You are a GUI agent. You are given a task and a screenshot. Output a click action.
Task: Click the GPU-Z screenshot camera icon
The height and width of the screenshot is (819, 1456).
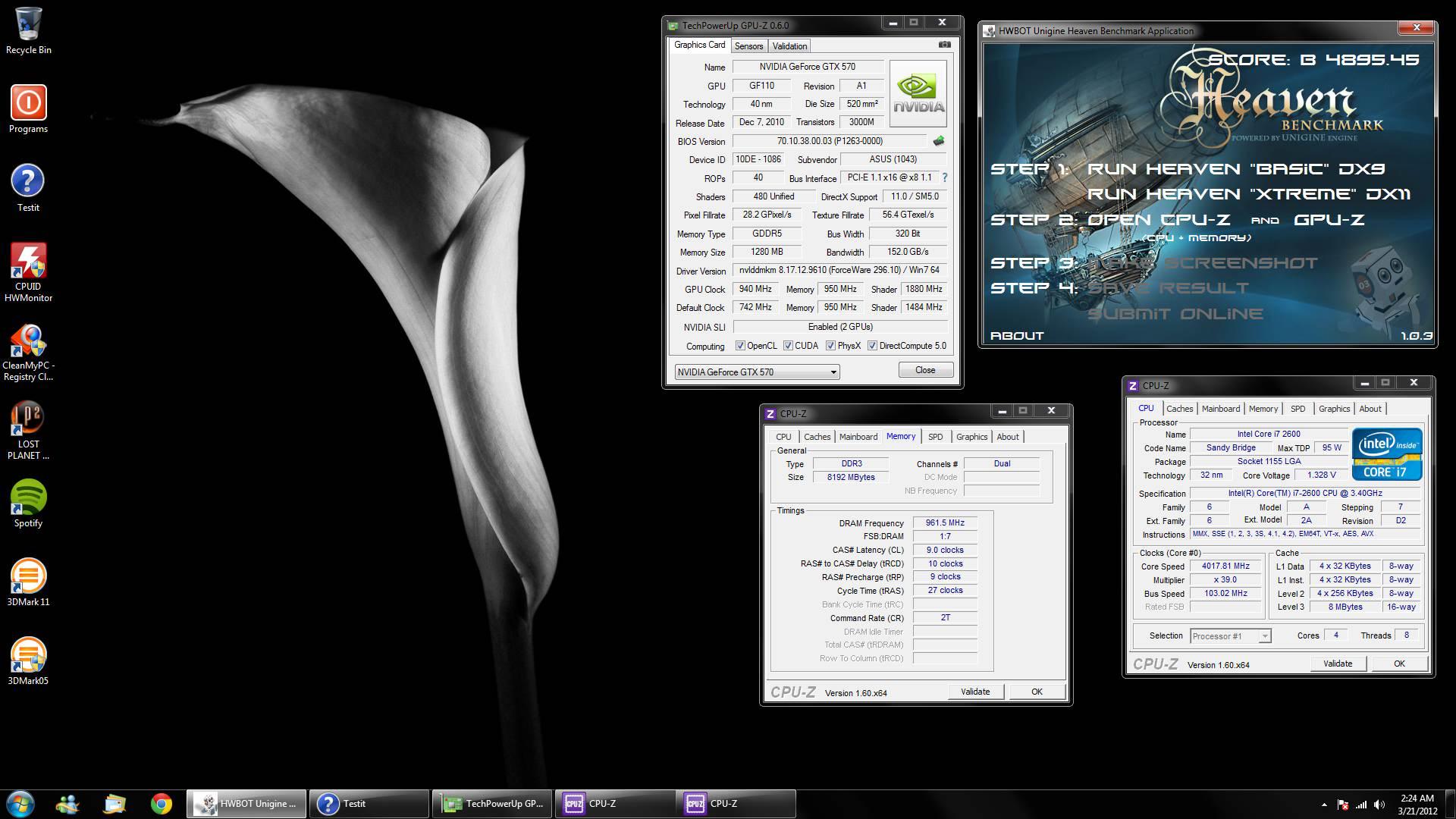944,45
